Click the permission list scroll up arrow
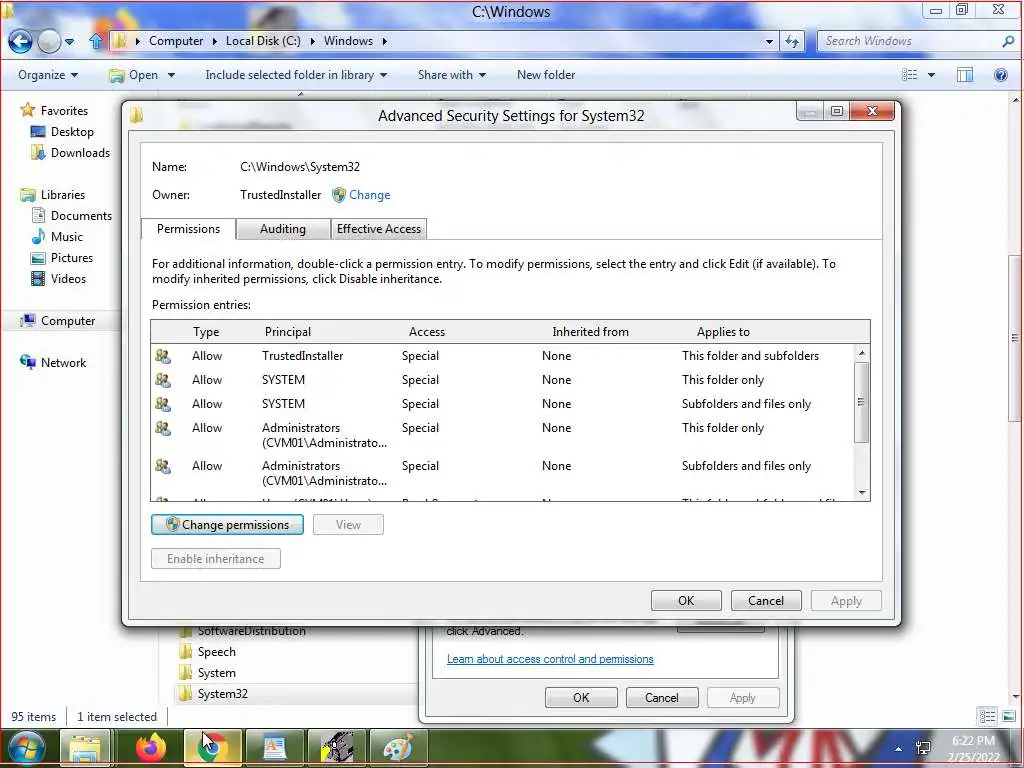Viewport: 1024px width, 768px height. [862, 353]
